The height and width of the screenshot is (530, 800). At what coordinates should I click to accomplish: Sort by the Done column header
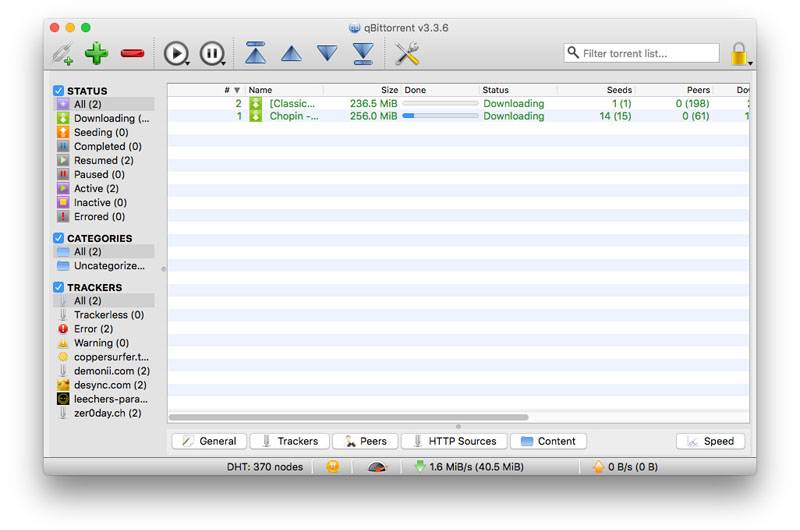tap(440, 90)
